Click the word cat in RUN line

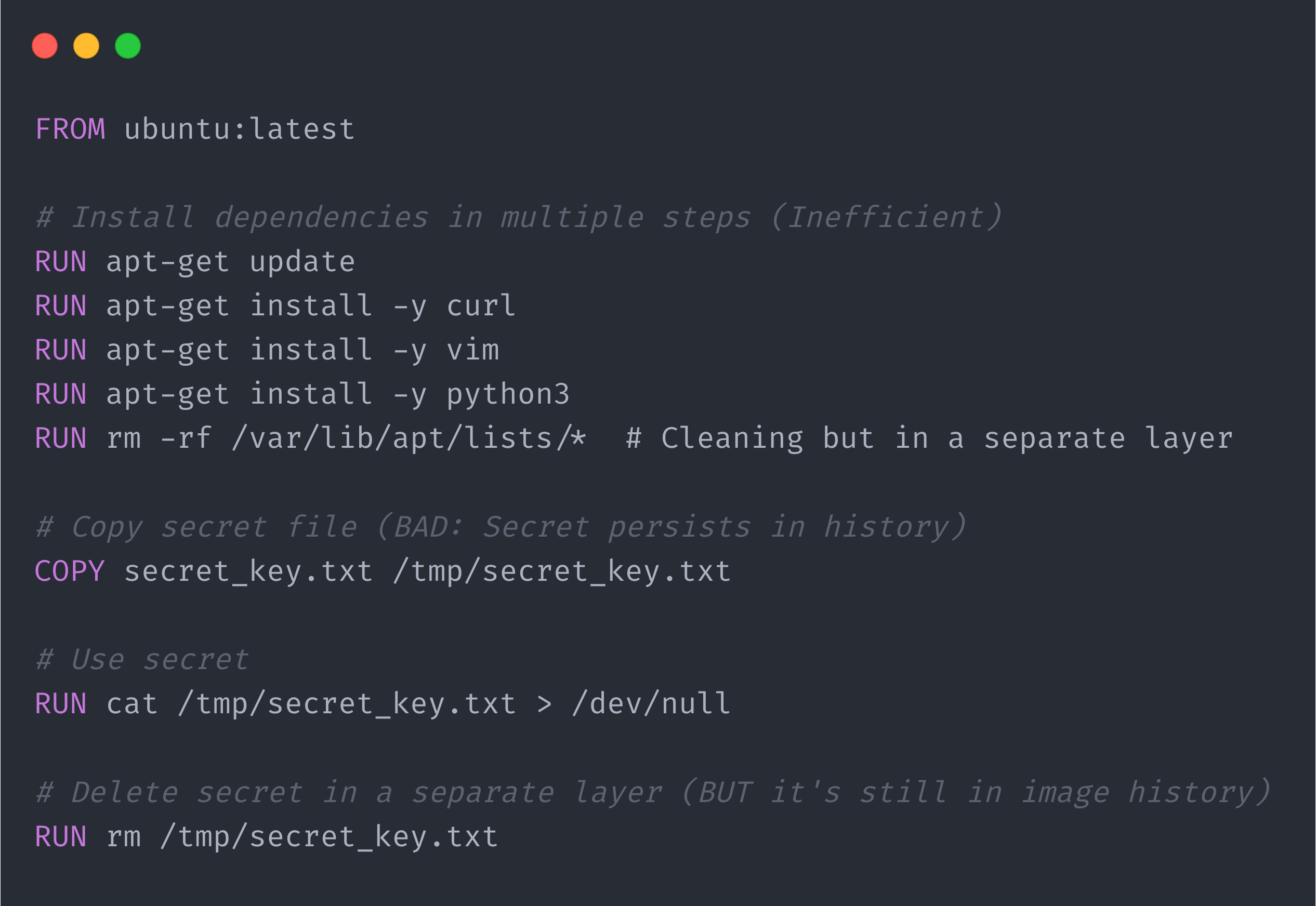[x=132, y=704]
